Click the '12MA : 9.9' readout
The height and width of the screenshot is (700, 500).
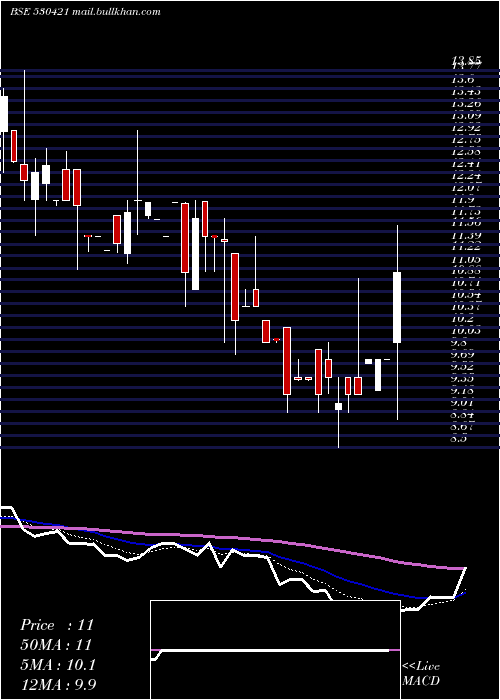point(58,684)
